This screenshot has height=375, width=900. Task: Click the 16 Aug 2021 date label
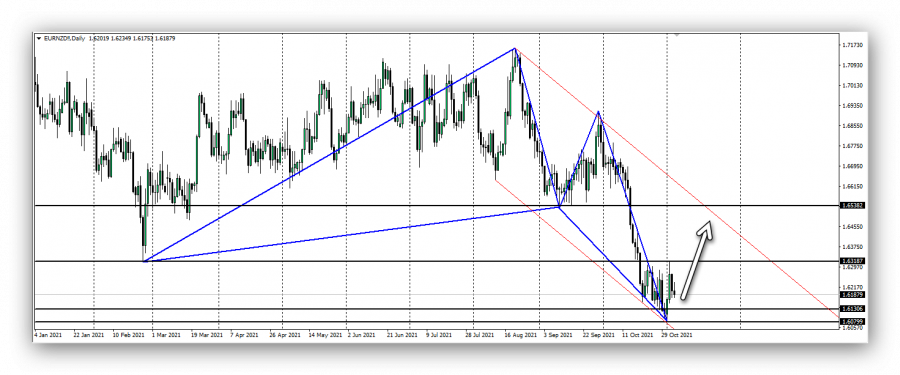[520, 334]
